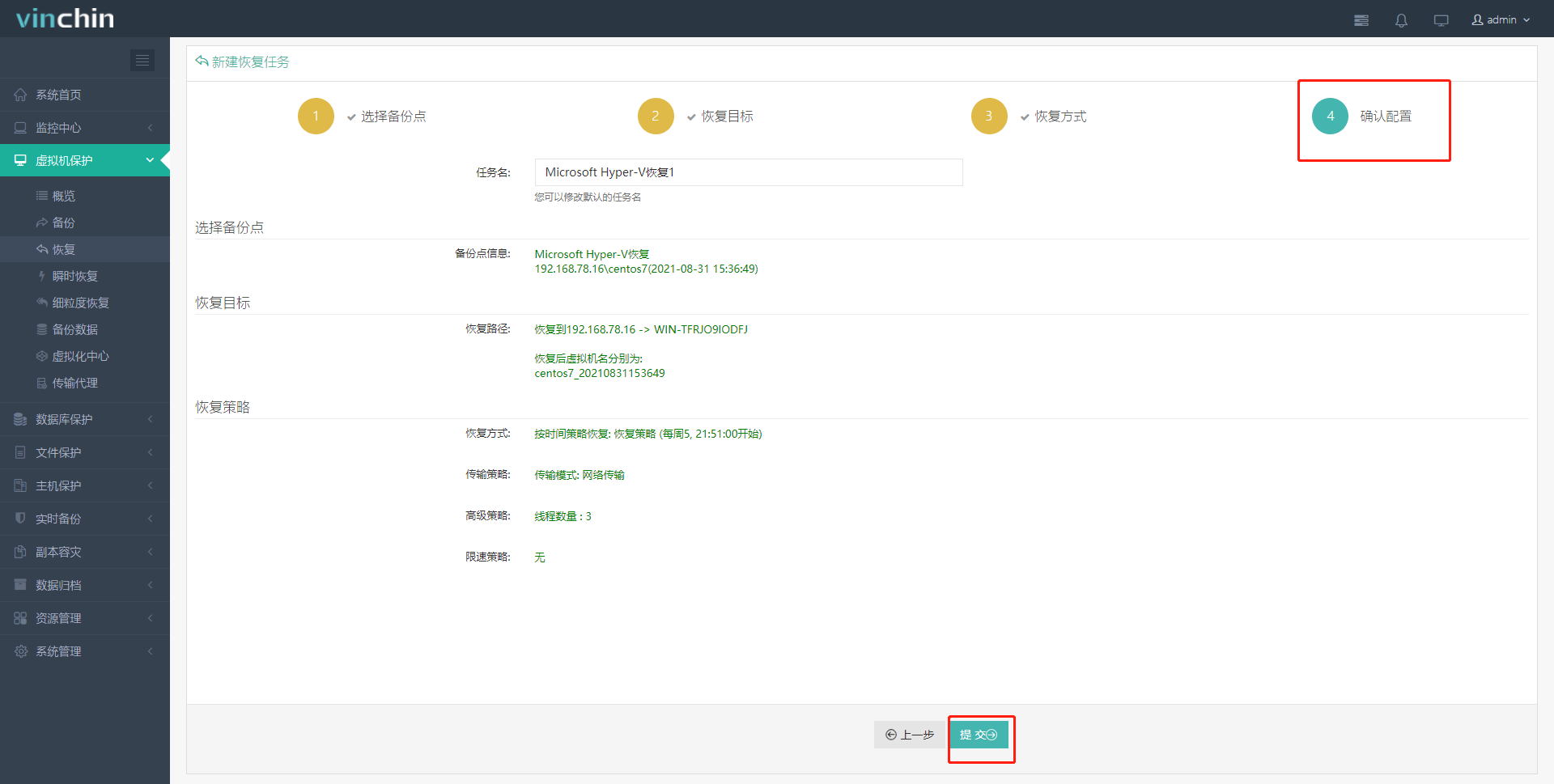Click the 系统管理 gear icon
1554x784 pixels.
coord(20,651)
